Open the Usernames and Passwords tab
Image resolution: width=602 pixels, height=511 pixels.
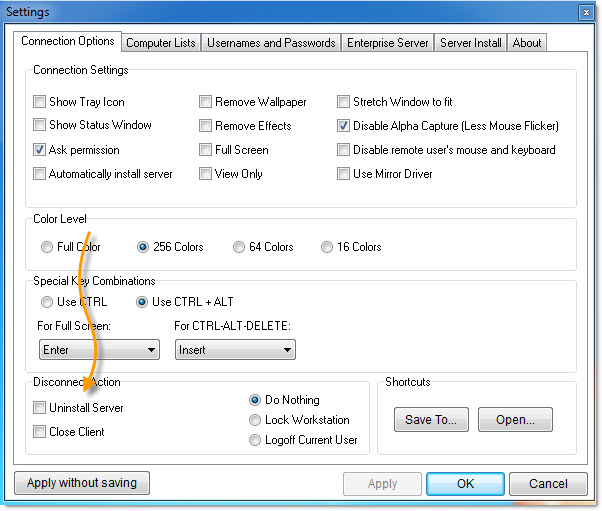coord(271,43)
